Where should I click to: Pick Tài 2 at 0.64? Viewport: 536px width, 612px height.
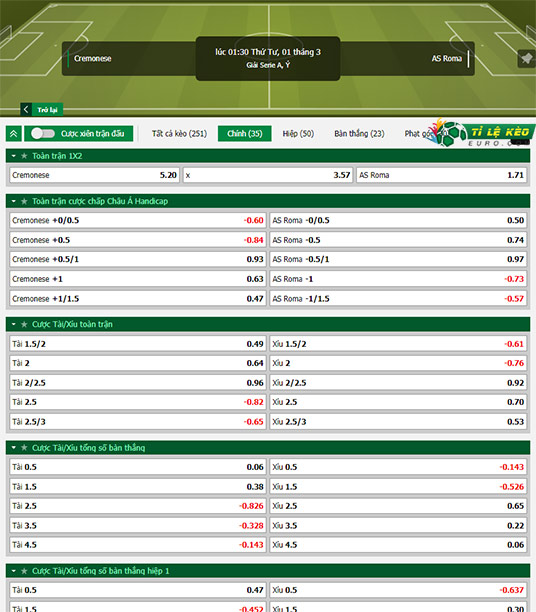[x=138, y=363]
